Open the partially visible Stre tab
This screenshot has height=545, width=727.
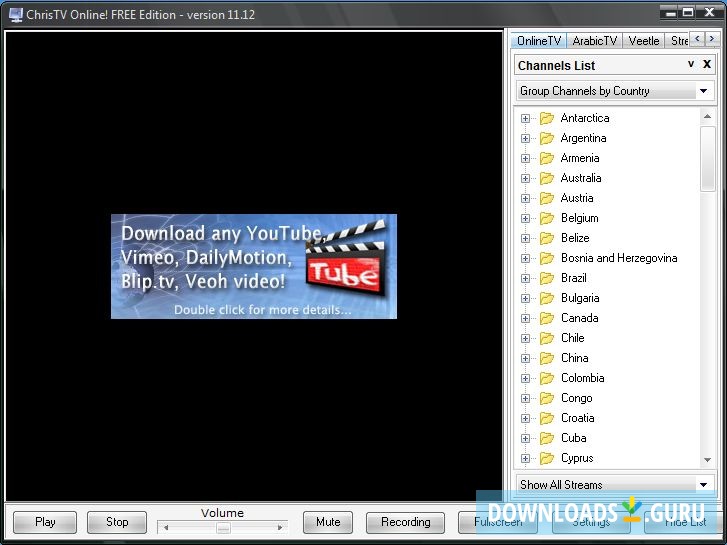679,41
